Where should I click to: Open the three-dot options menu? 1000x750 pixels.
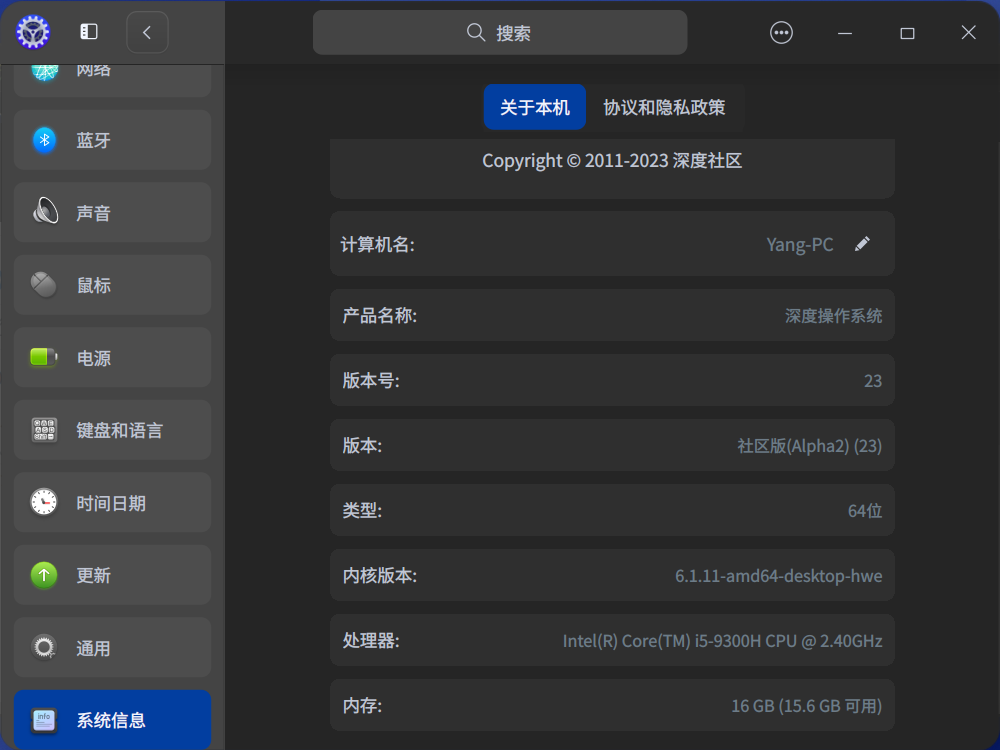coord(781,33)
